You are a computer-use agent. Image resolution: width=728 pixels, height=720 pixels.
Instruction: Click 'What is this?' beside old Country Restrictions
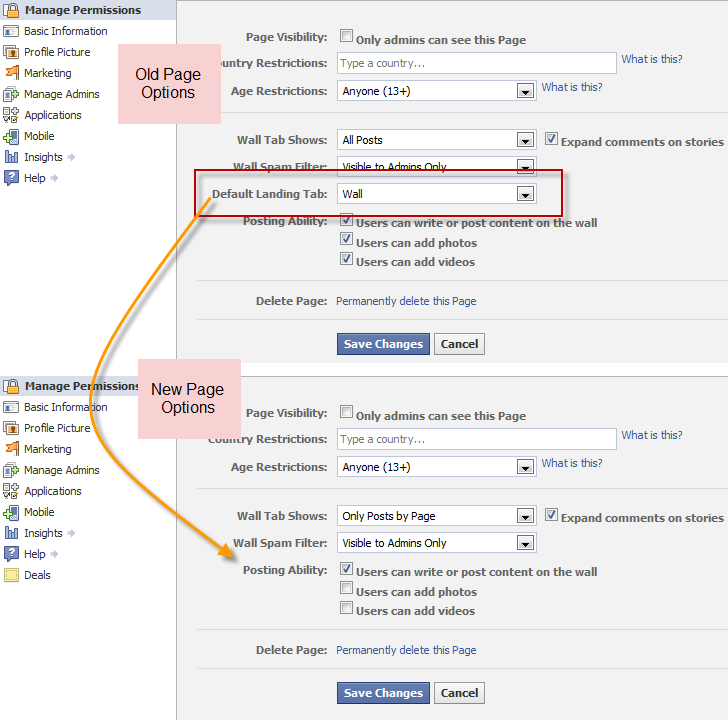point(652,59)
